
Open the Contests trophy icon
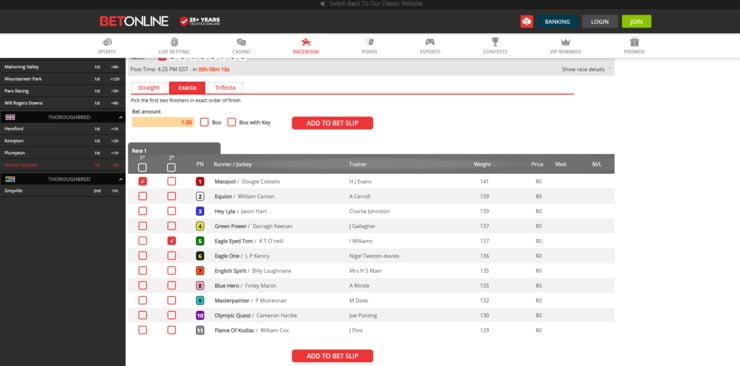tap(495, 42)
